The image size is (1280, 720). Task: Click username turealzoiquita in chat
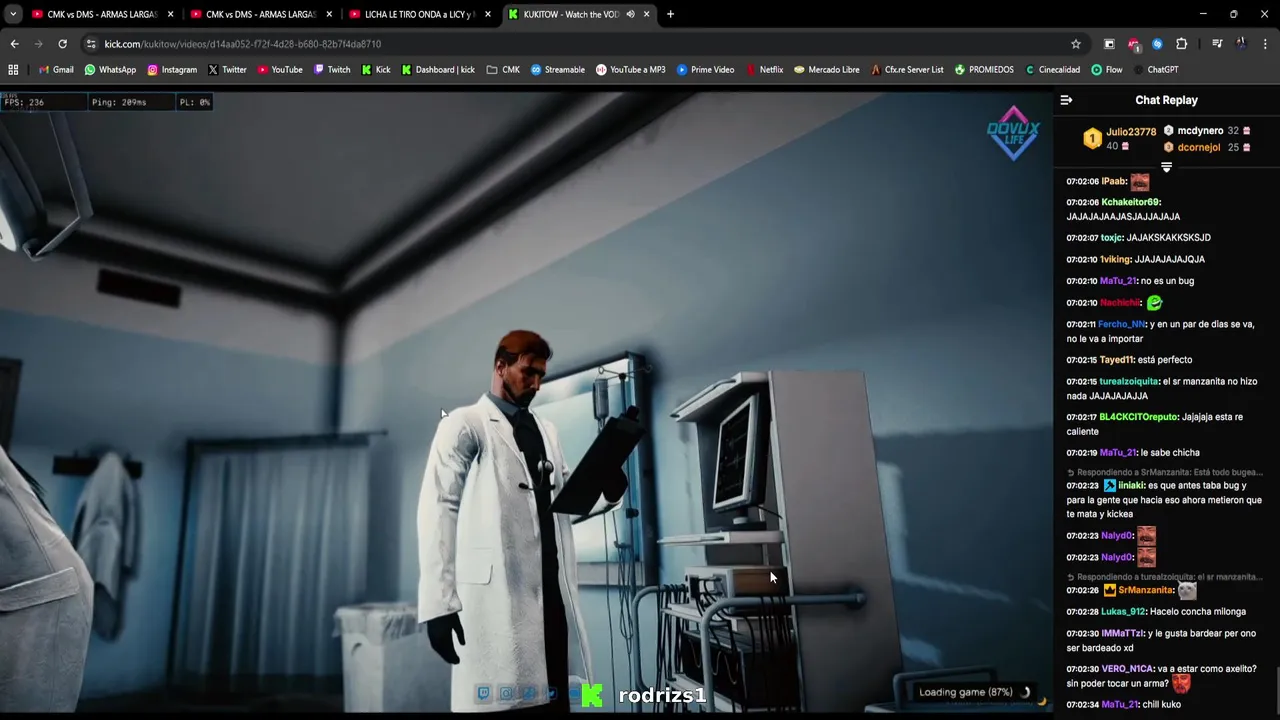[x=1128, y=381]
